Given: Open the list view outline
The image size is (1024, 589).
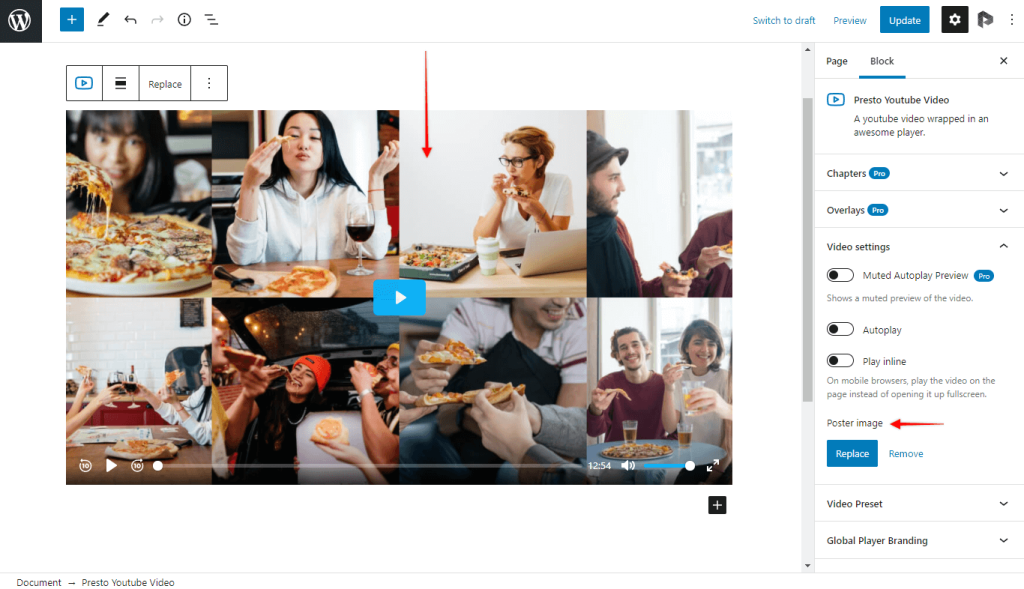Looking at the screenshot, I should coord(211,20).
